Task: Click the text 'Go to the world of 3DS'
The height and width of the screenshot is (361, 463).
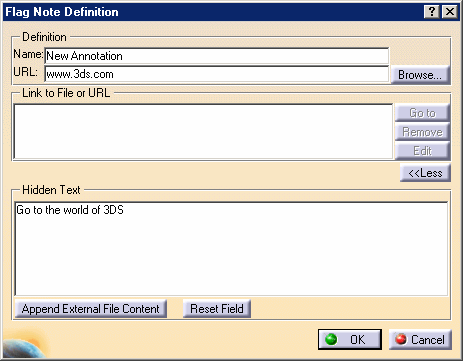Action: 70,210
